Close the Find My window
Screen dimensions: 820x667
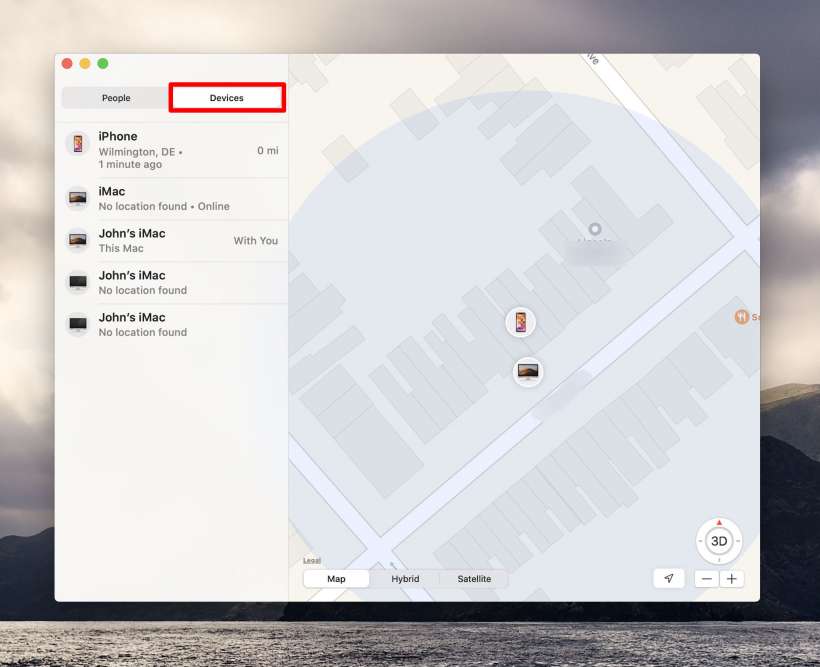[67, 63]
